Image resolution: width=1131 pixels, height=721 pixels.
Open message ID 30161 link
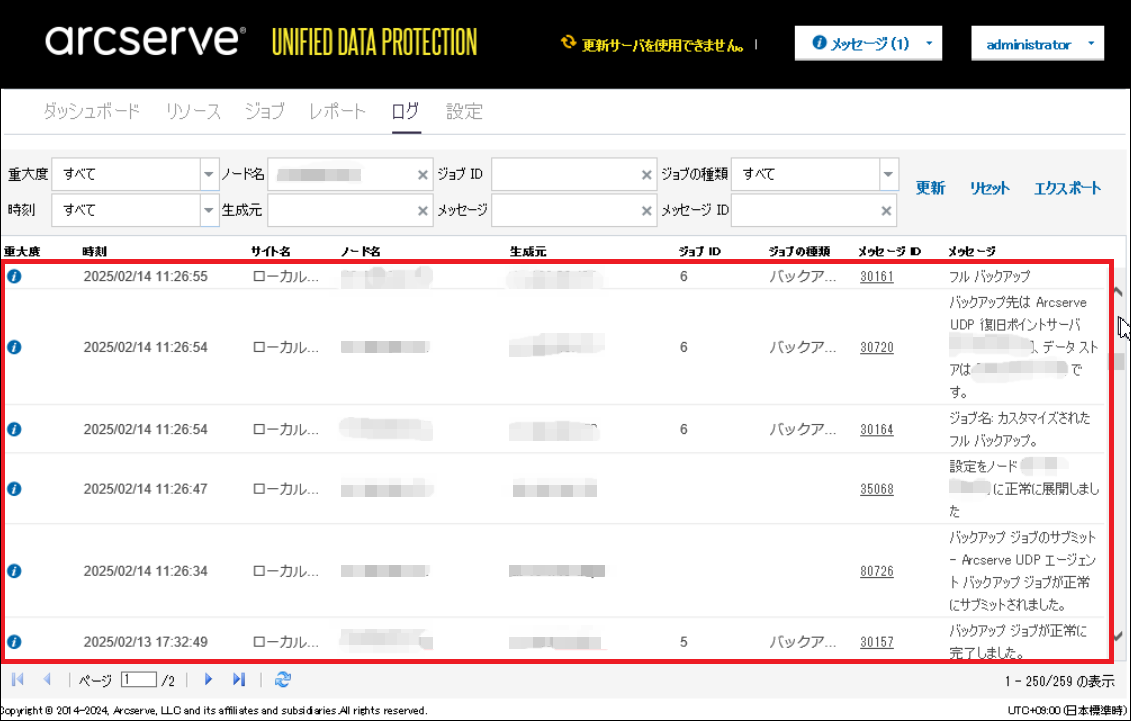click(x=876, y=276)
